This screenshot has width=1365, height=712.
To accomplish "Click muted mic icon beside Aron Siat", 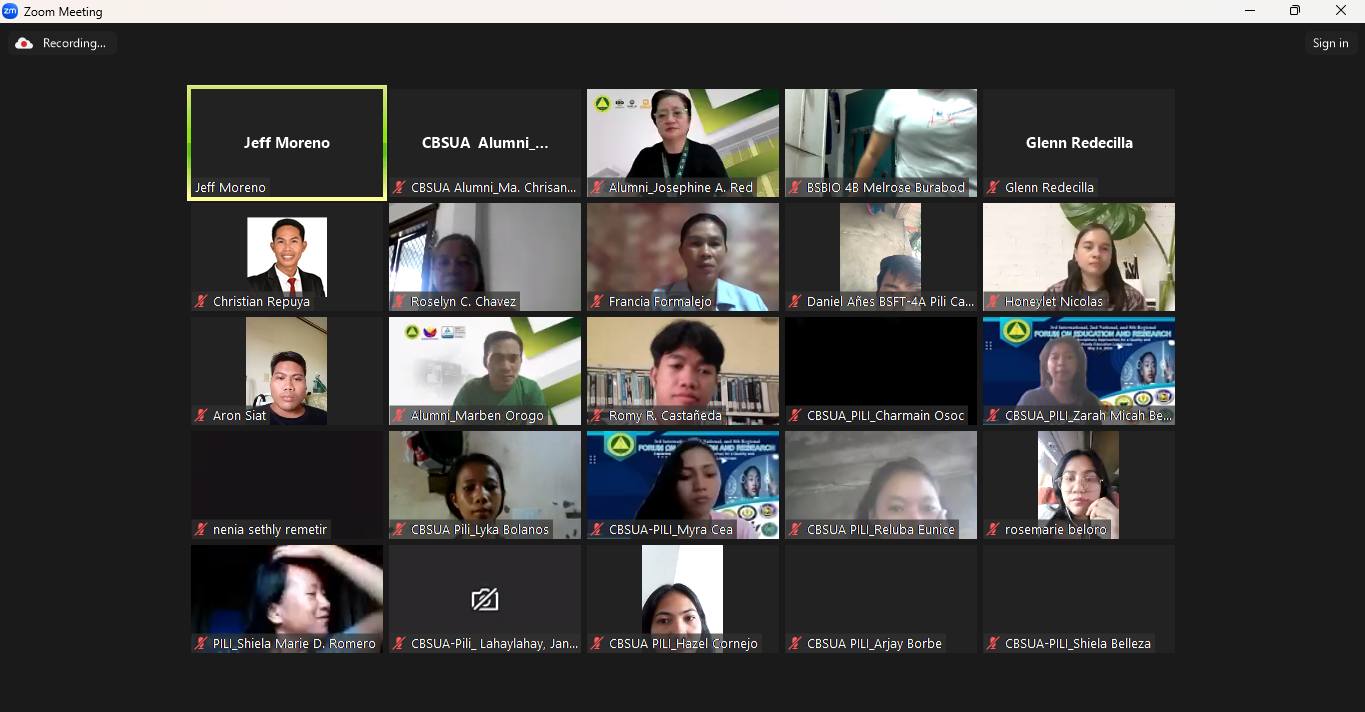I will (x=202, y=415).
